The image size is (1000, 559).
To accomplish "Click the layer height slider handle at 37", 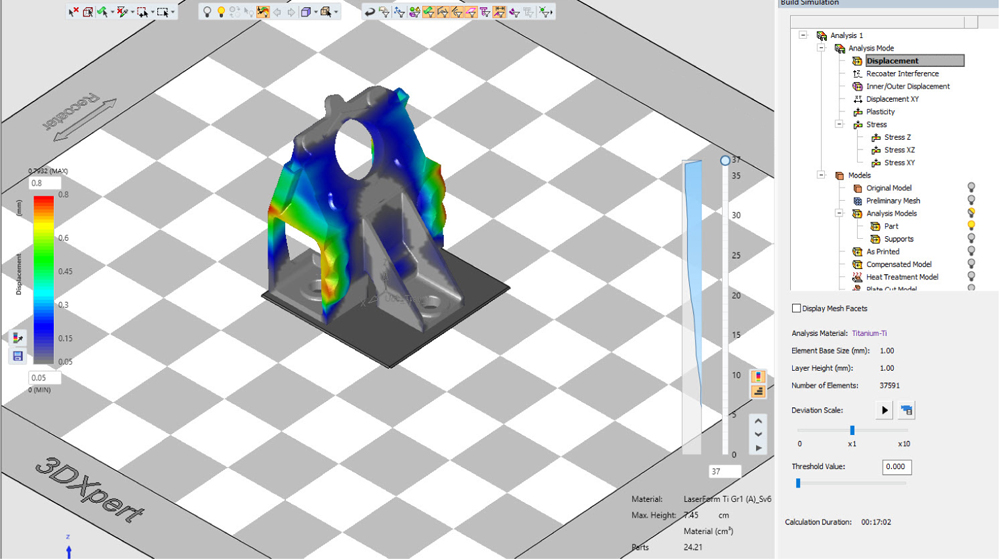I will pyautogui.click(x=725, y=161).
